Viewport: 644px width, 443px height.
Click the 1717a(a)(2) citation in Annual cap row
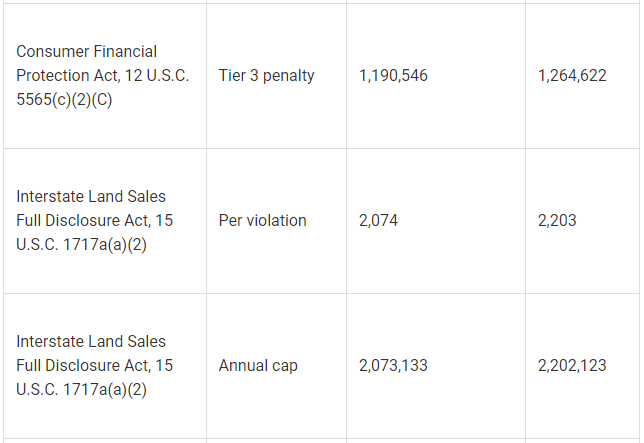[97, 389]
